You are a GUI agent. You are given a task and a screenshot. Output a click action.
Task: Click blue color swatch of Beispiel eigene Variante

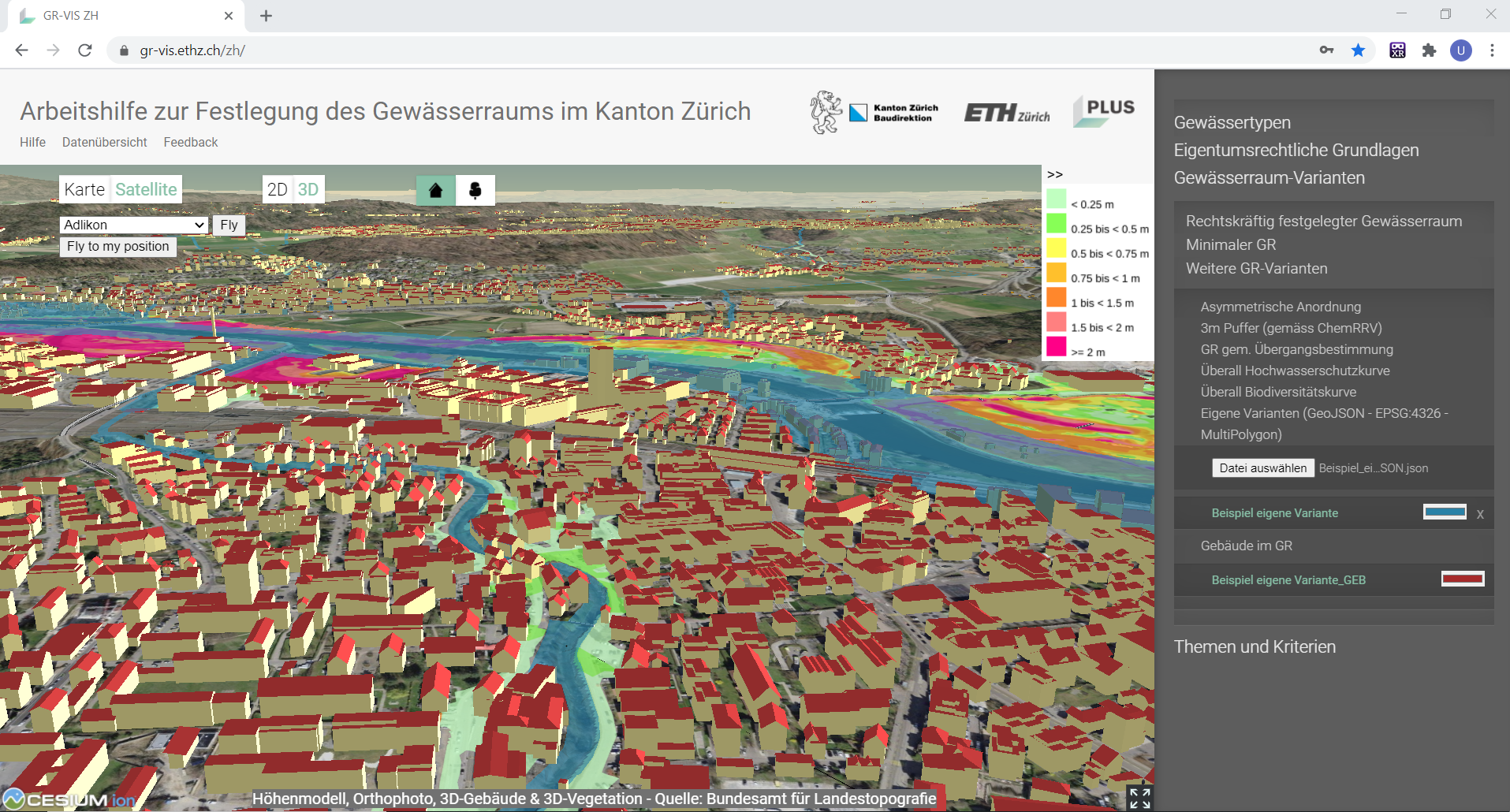[1445, 512]
